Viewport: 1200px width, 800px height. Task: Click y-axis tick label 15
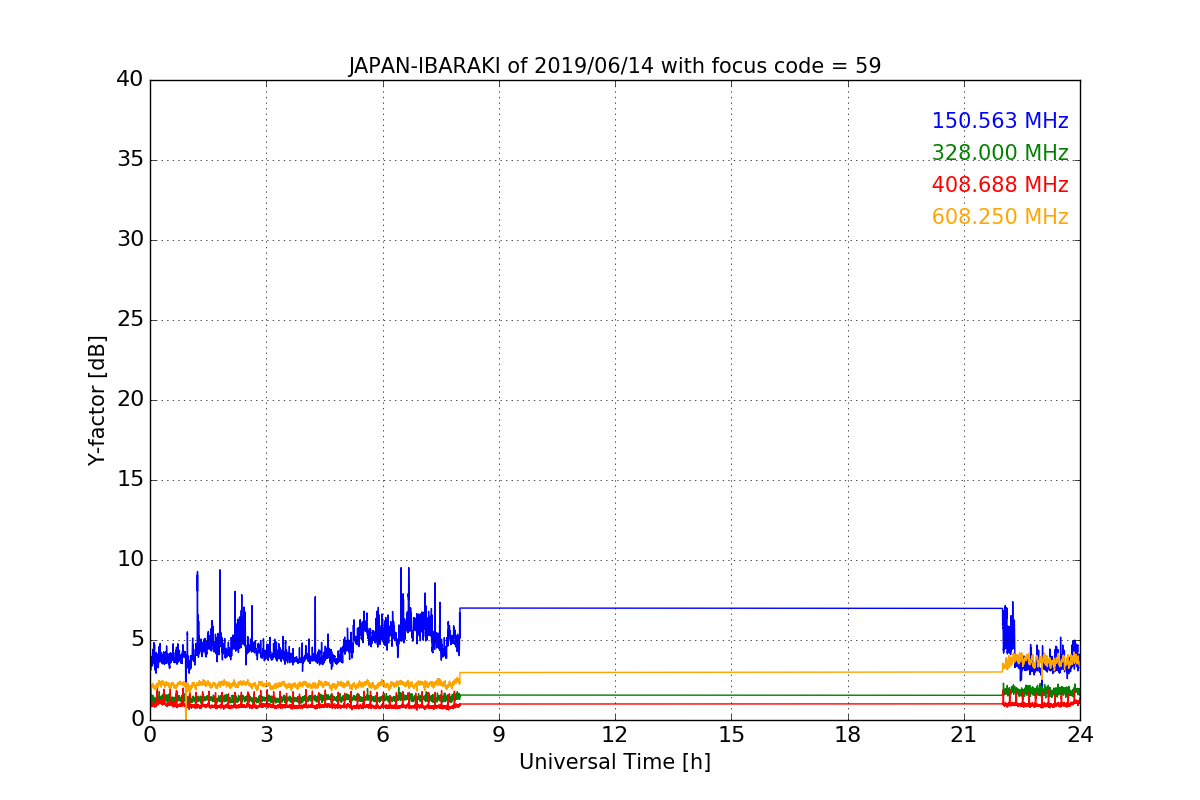[x=130, y=480]
